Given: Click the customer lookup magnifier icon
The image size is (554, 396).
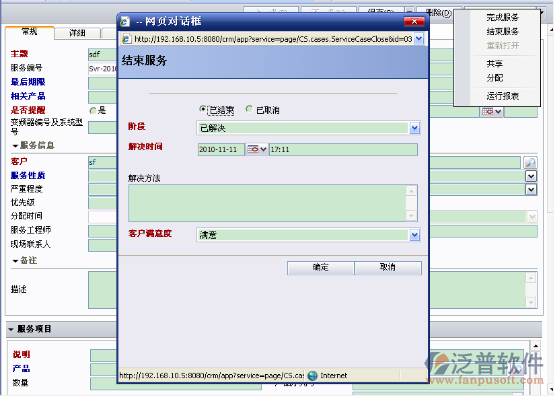Looking at the screenshot, I should (x=530, y=162).
